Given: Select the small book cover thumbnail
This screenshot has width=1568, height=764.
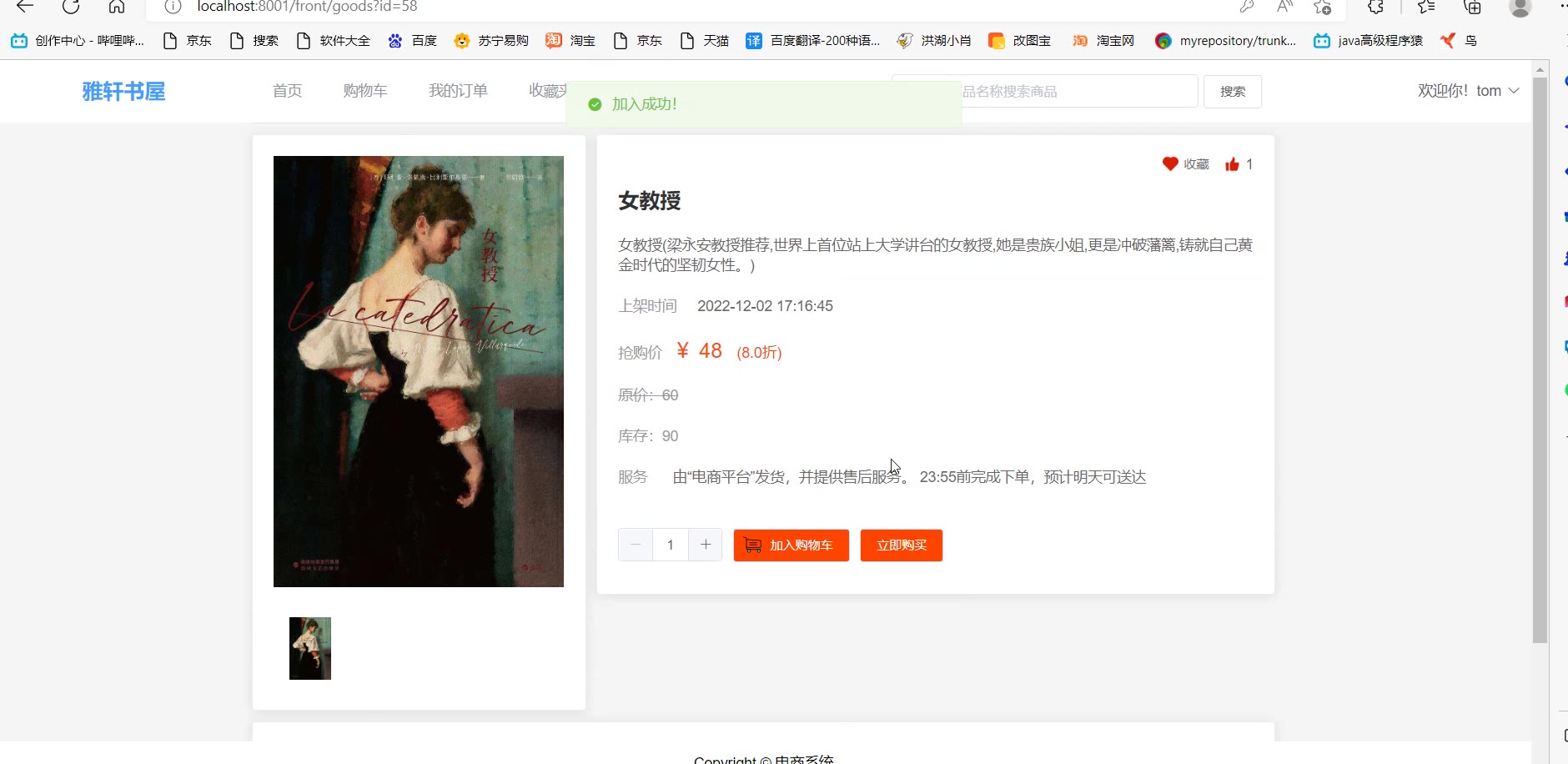Looking at the screenshot, I should [310, 648].
